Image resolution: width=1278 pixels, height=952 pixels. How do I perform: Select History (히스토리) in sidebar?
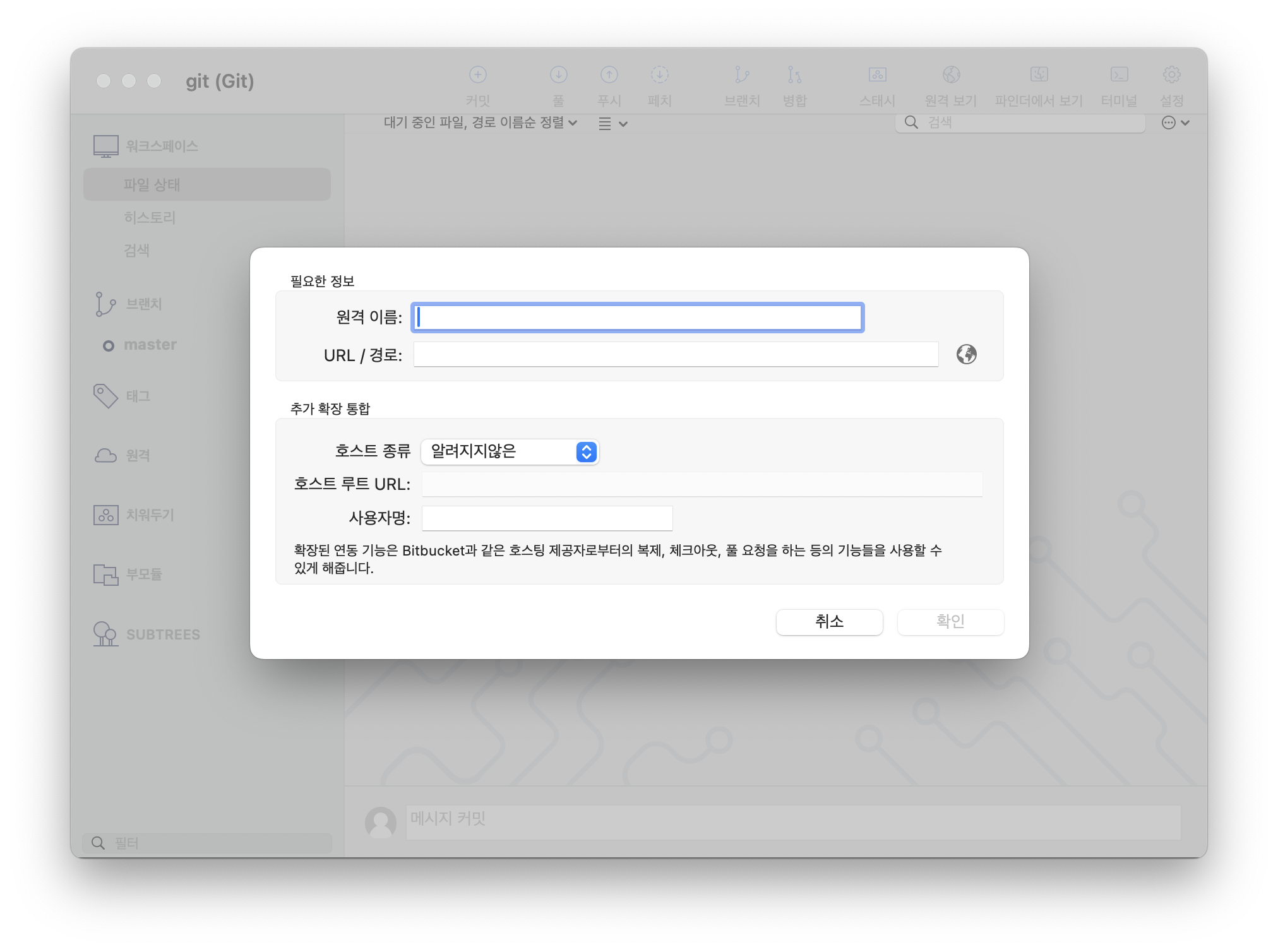[x=150, y=218]
